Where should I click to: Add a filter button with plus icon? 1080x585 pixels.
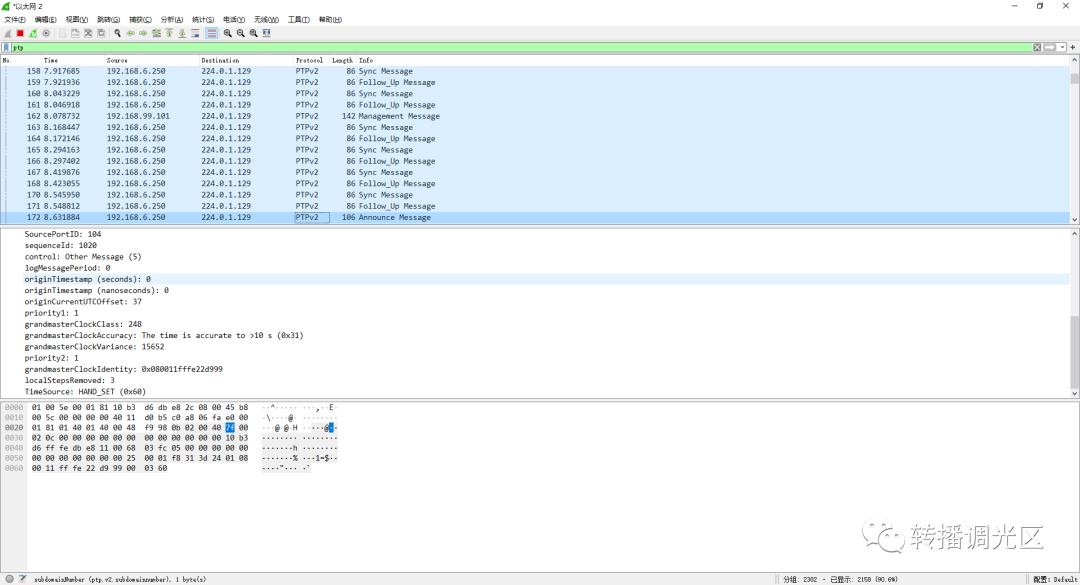tap(1073, 47)
